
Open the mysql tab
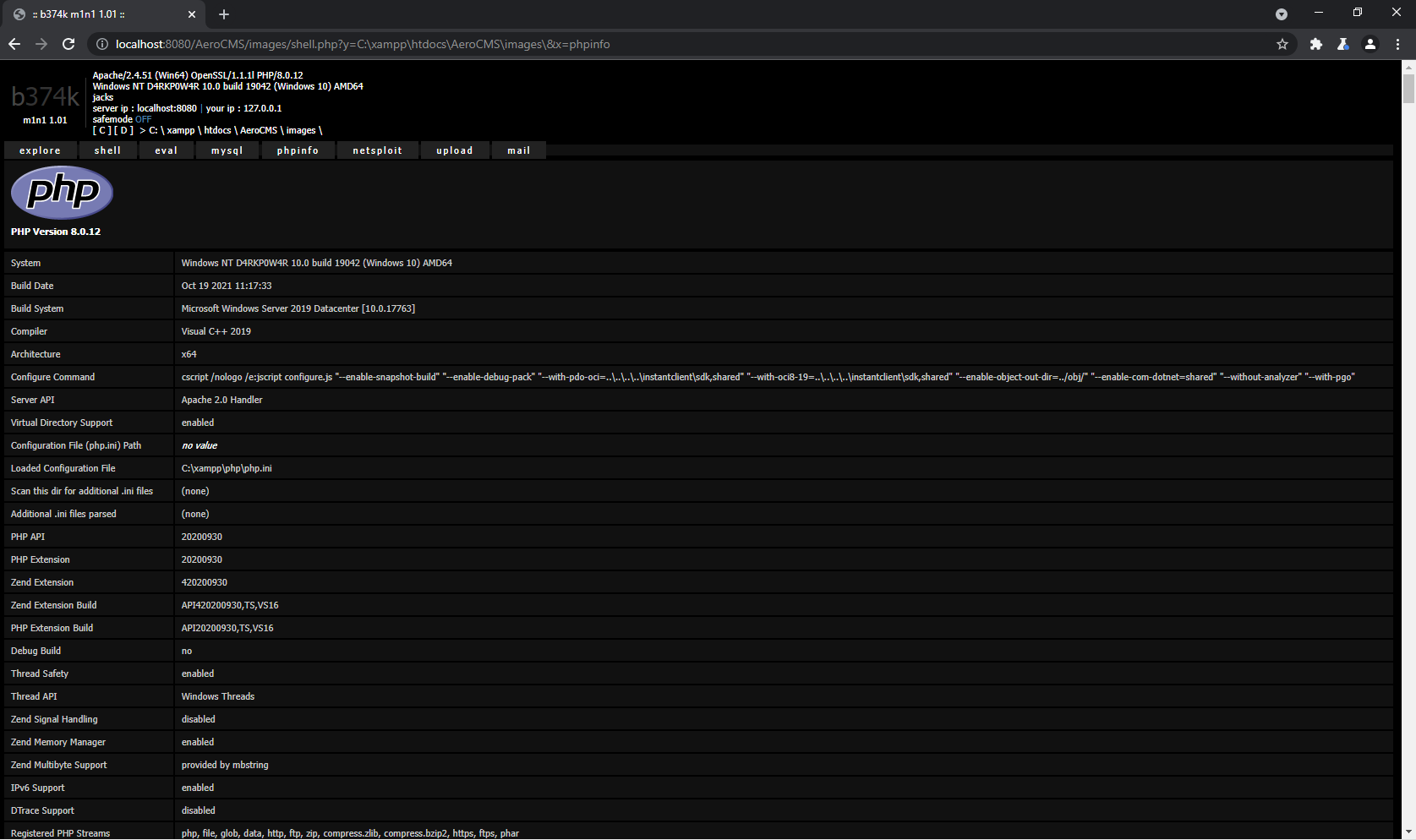(227, 150)
